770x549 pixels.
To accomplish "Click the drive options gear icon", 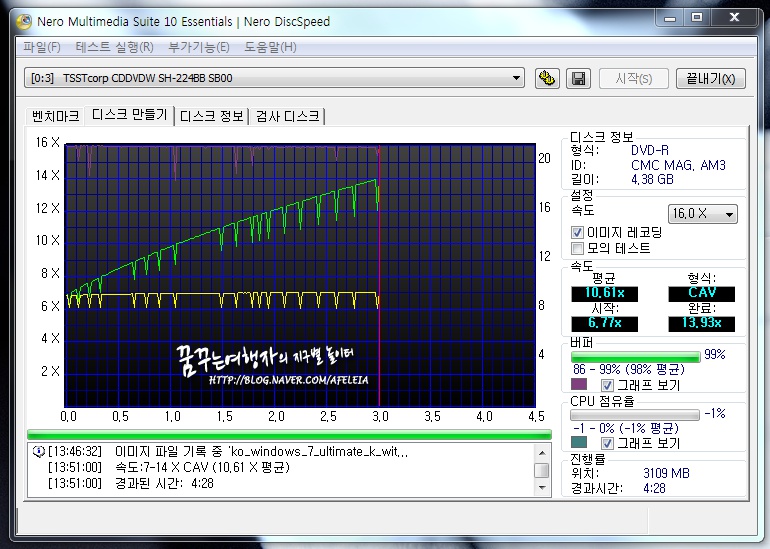I will point(547,79).
